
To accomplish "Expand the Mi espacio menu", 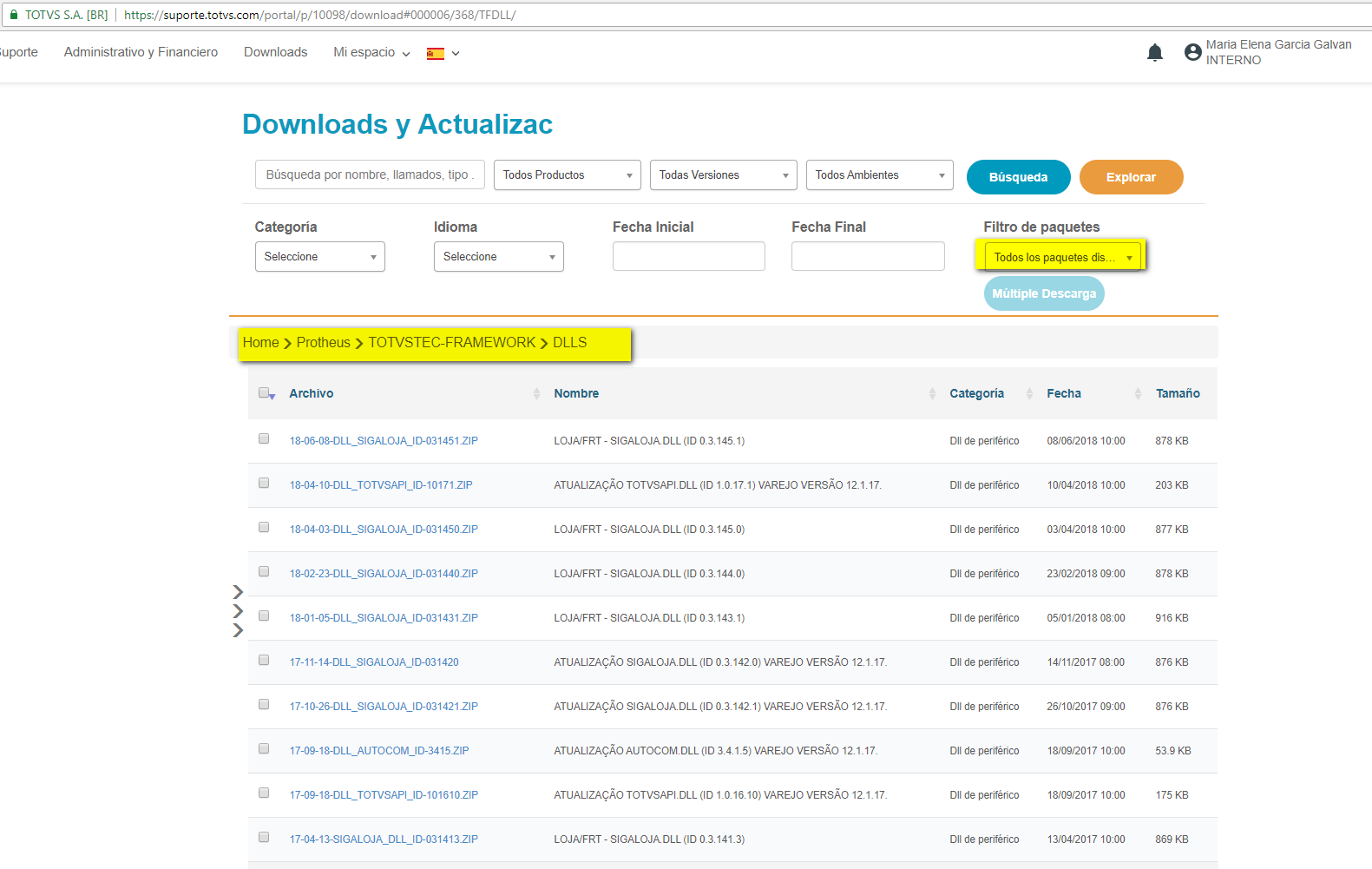I will 371,52.
